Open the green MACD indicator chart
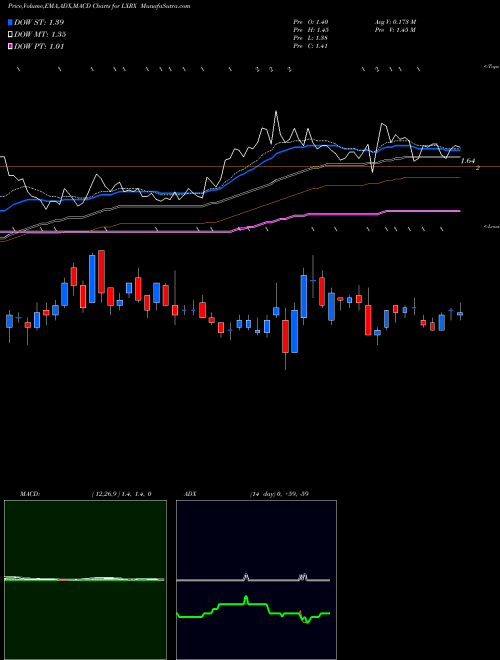The height and width of the screenshot is (660, 500). coord(85,580)
